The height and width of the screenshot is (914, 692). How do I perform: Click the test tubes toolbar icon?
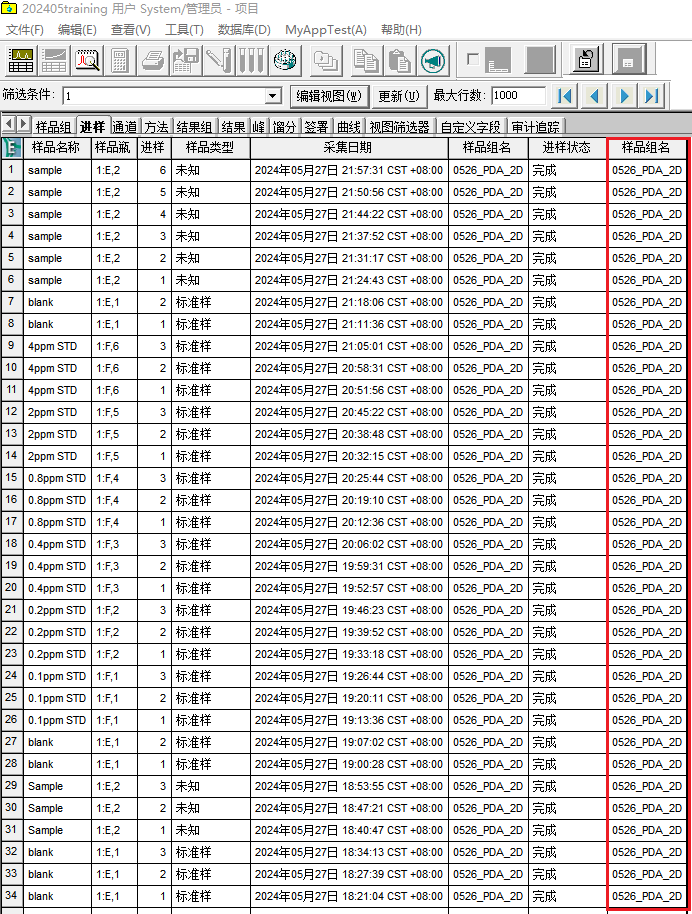coord(251,61)
